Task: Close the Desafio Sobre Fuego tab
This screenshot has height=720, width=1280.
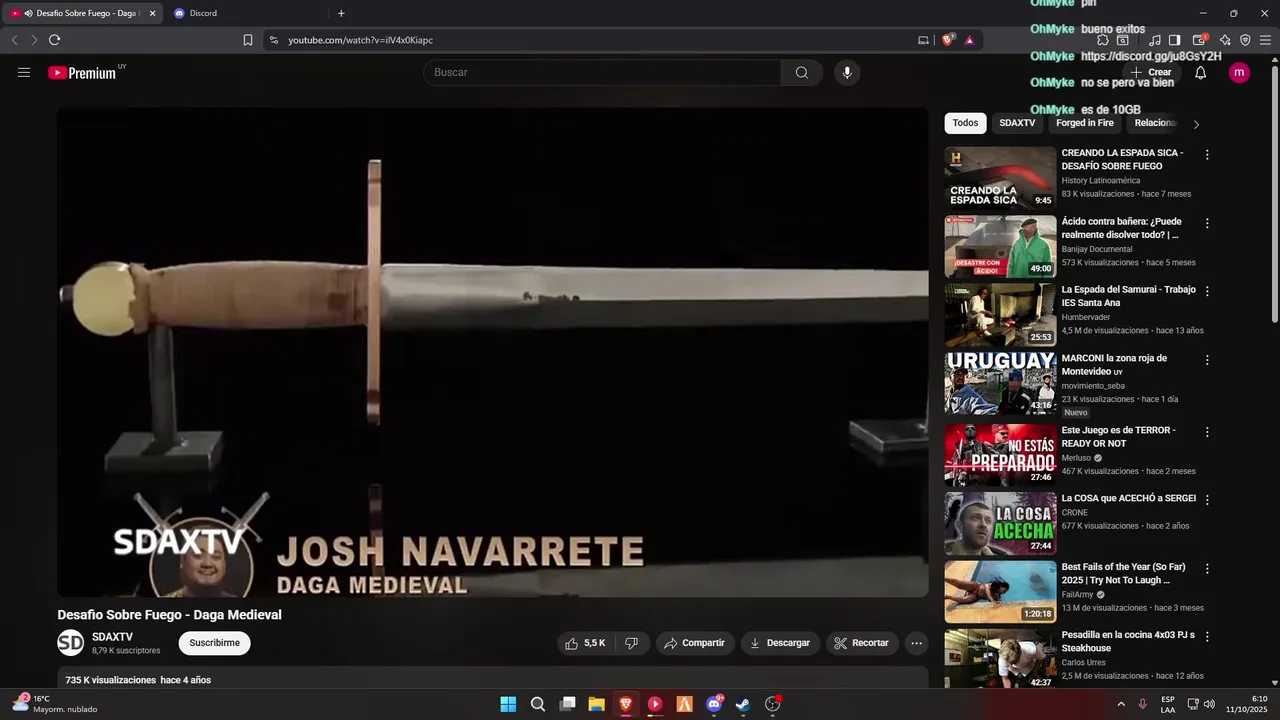Action: pyautogui.click(x=152, y=13)
